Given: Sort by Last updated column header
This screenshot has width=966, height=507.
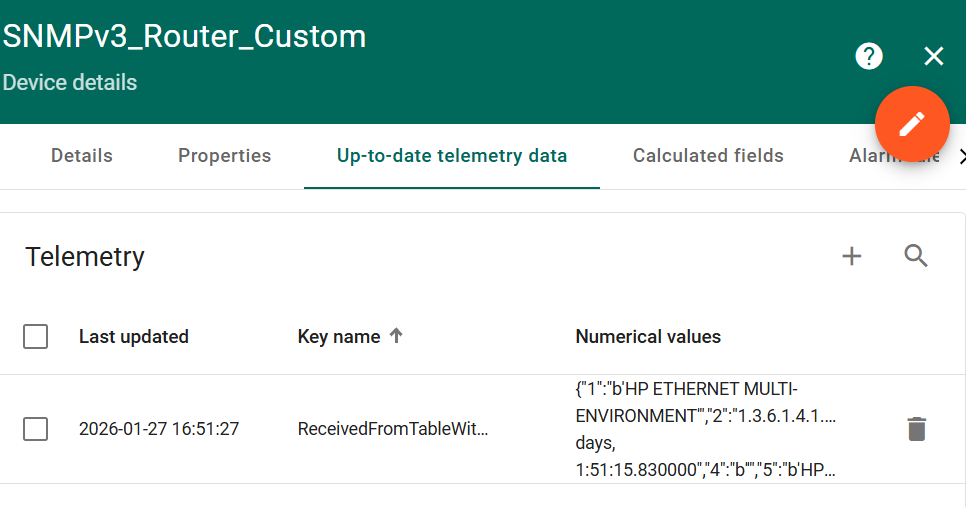Looking at the screenshot, I should (x=134, y=337).
